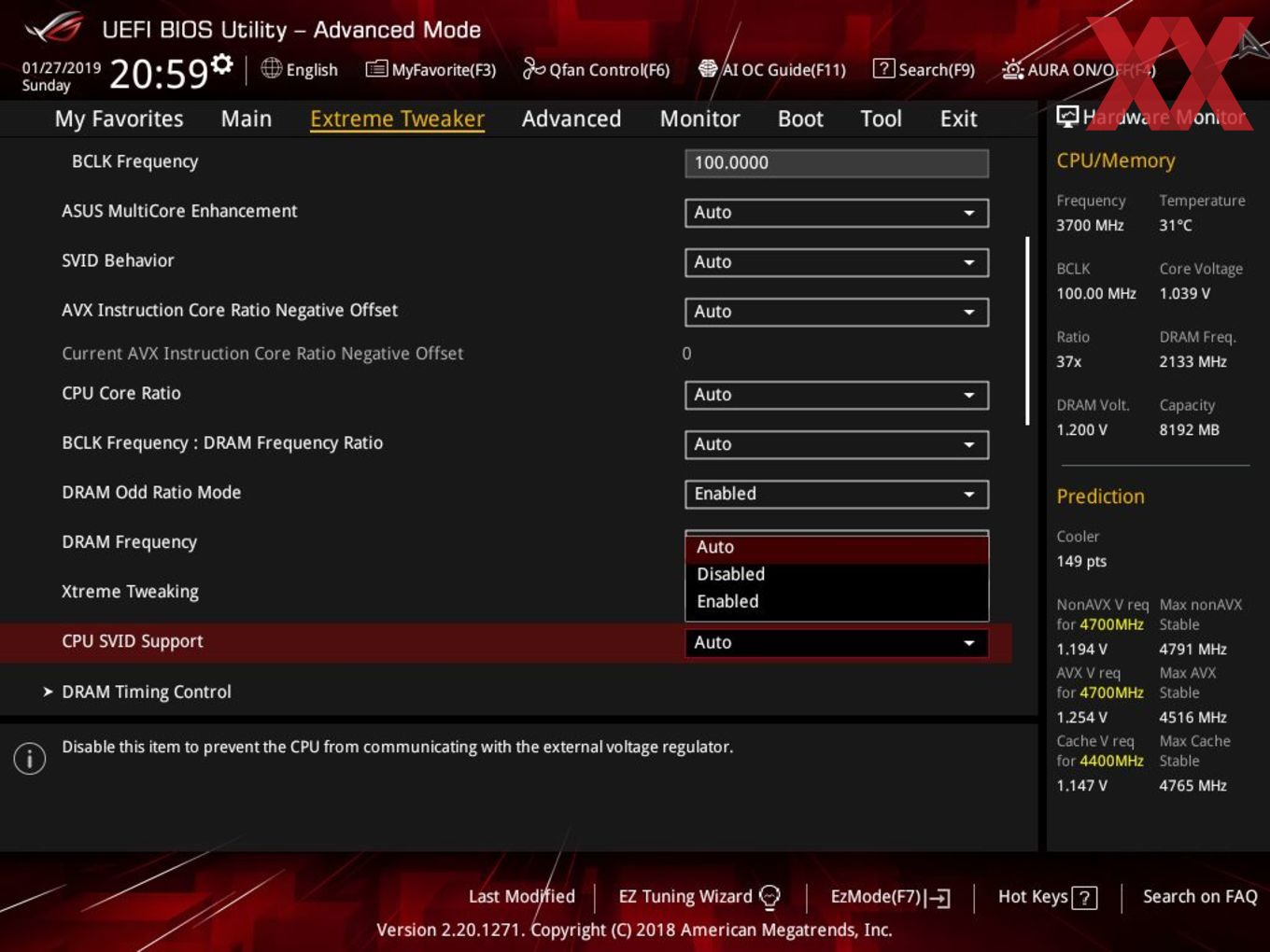This screenshot has height=952, width=1270.
Task: Click the BCLK Frequency input field
Action: click(837, 163)
